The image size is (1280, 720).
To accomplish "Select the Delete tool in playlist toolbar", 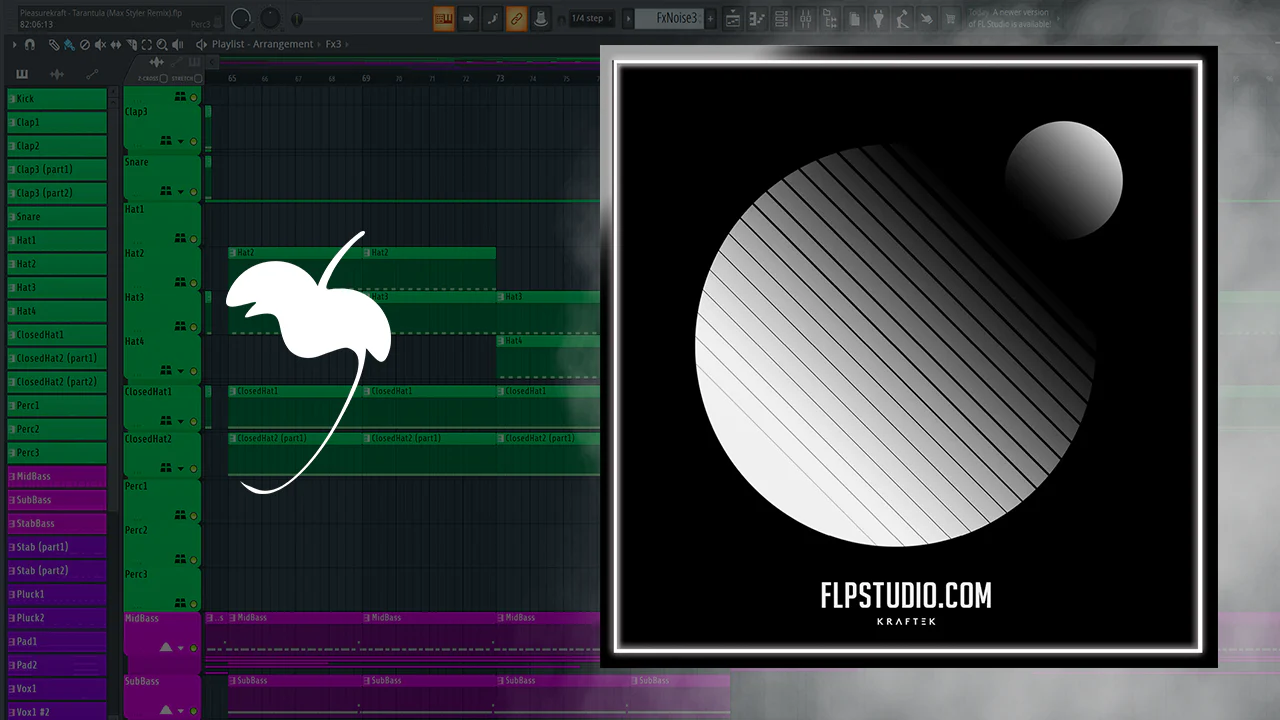I will 84,45.
